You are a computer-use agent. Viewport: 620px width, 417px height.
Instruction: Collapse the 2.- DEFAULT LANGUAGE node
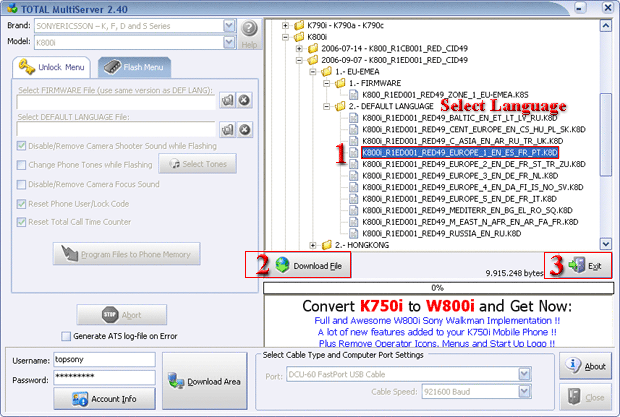click(327, 106)
